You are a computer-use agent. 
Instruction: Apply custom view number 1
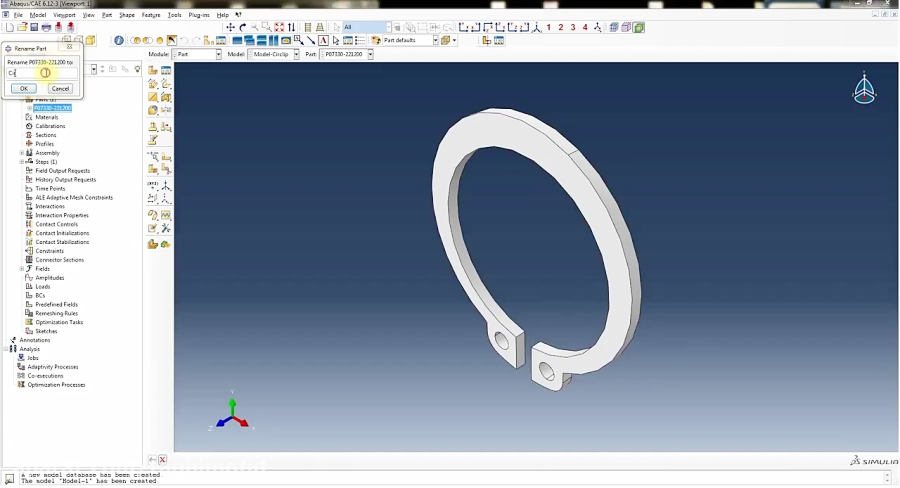tap(548, 27)
